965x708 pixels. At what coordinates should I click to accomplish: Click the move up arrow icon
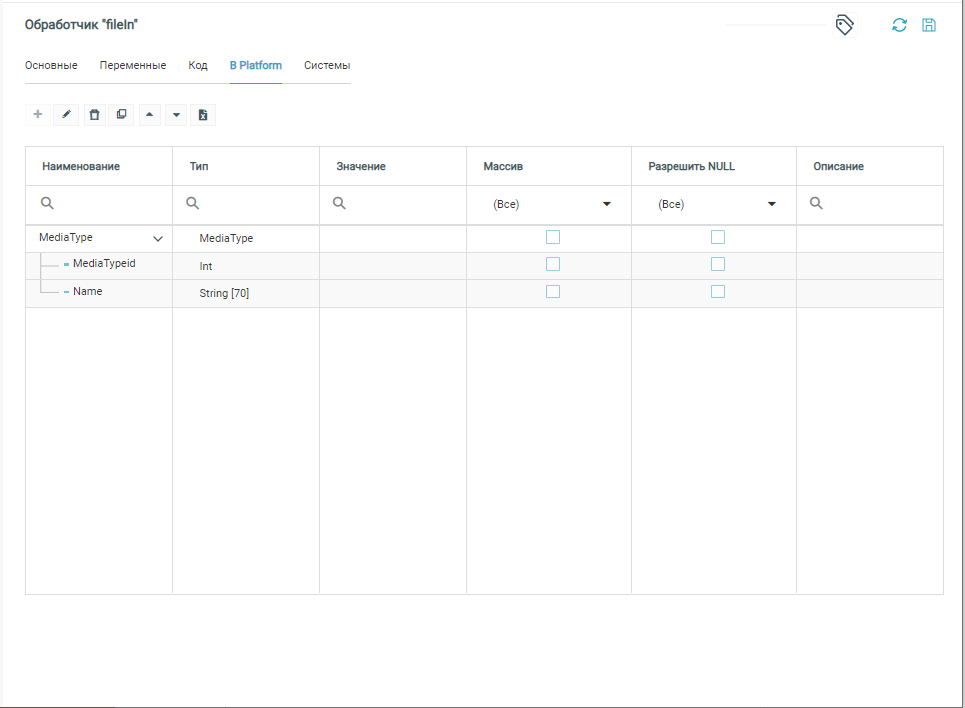(x=149, y=115)
